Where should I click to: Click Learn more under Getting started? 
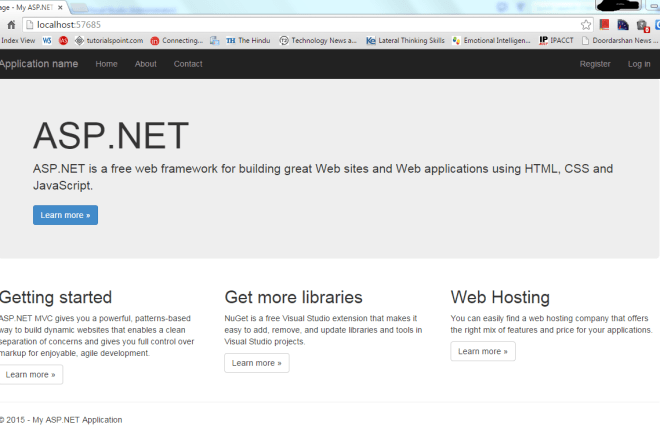click(30, 375)
